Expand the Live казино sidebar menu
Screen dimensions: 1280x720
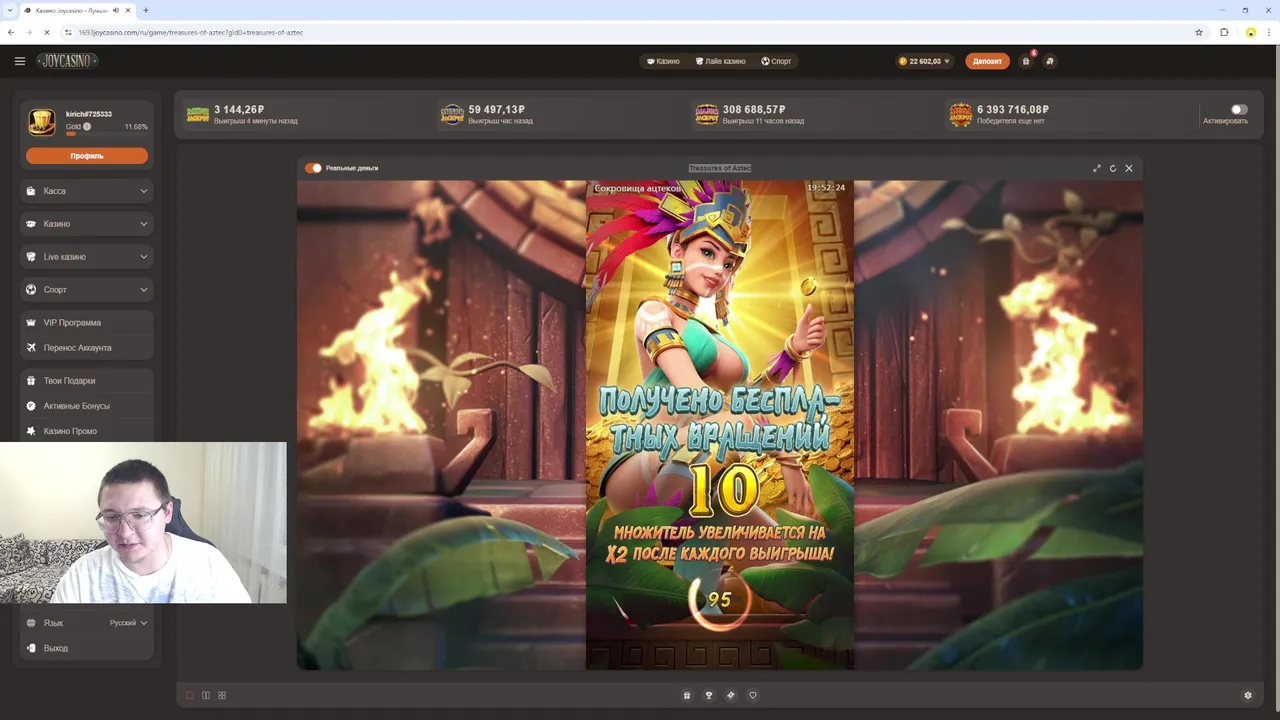pyautogui.click(x=87, y=257)
